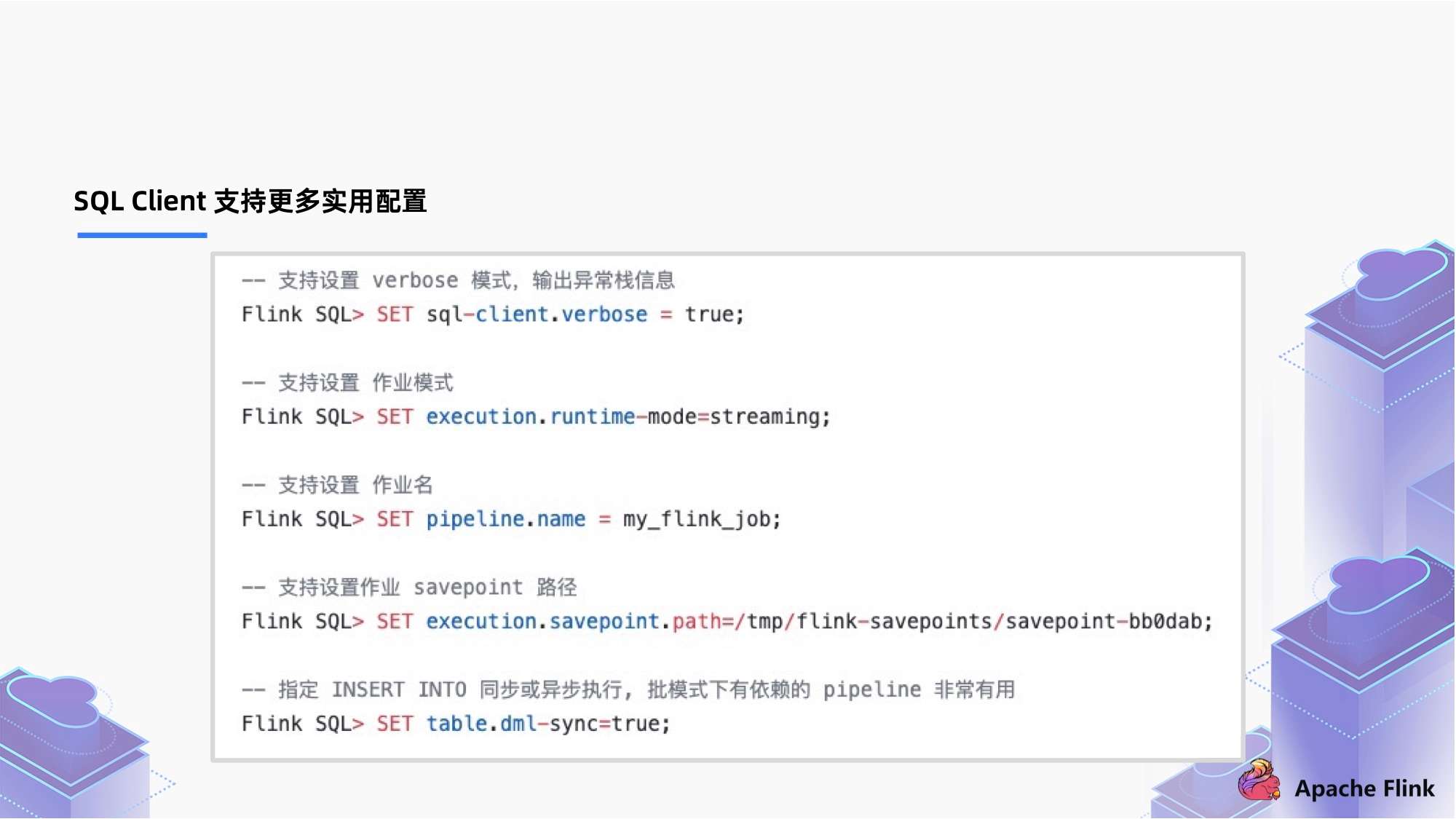Click the blue underline beneath the title
This screenshot has width=1456, height=819.
[142, 235]
